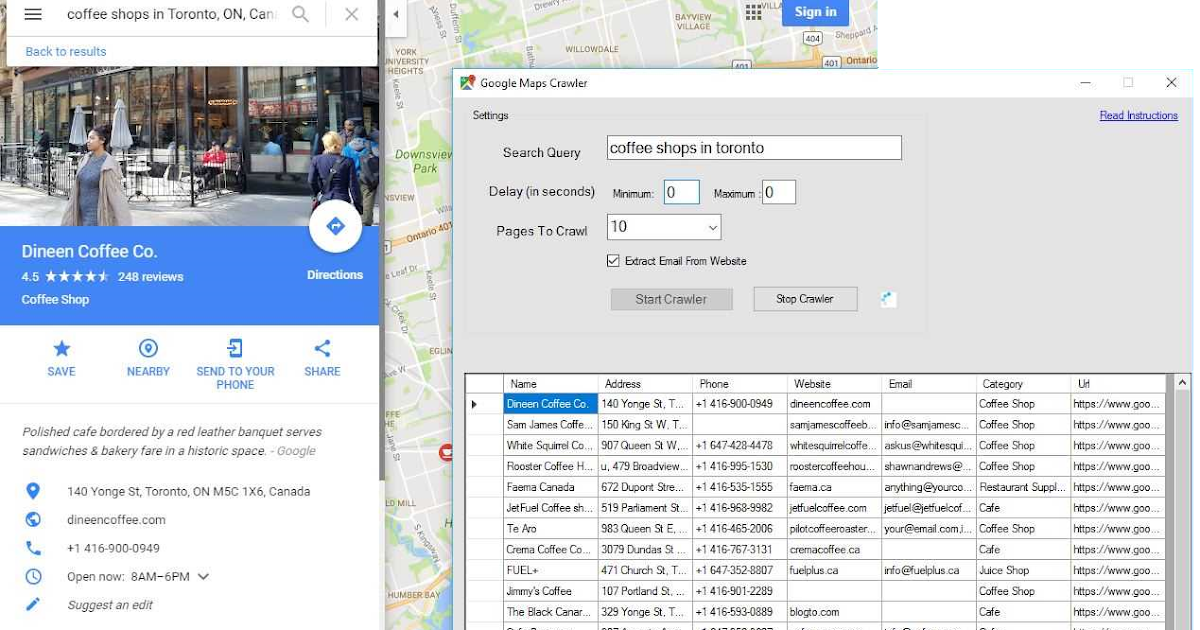
Task: Click the loading spinner next to Stop Crawler
Action: [887, 299]
